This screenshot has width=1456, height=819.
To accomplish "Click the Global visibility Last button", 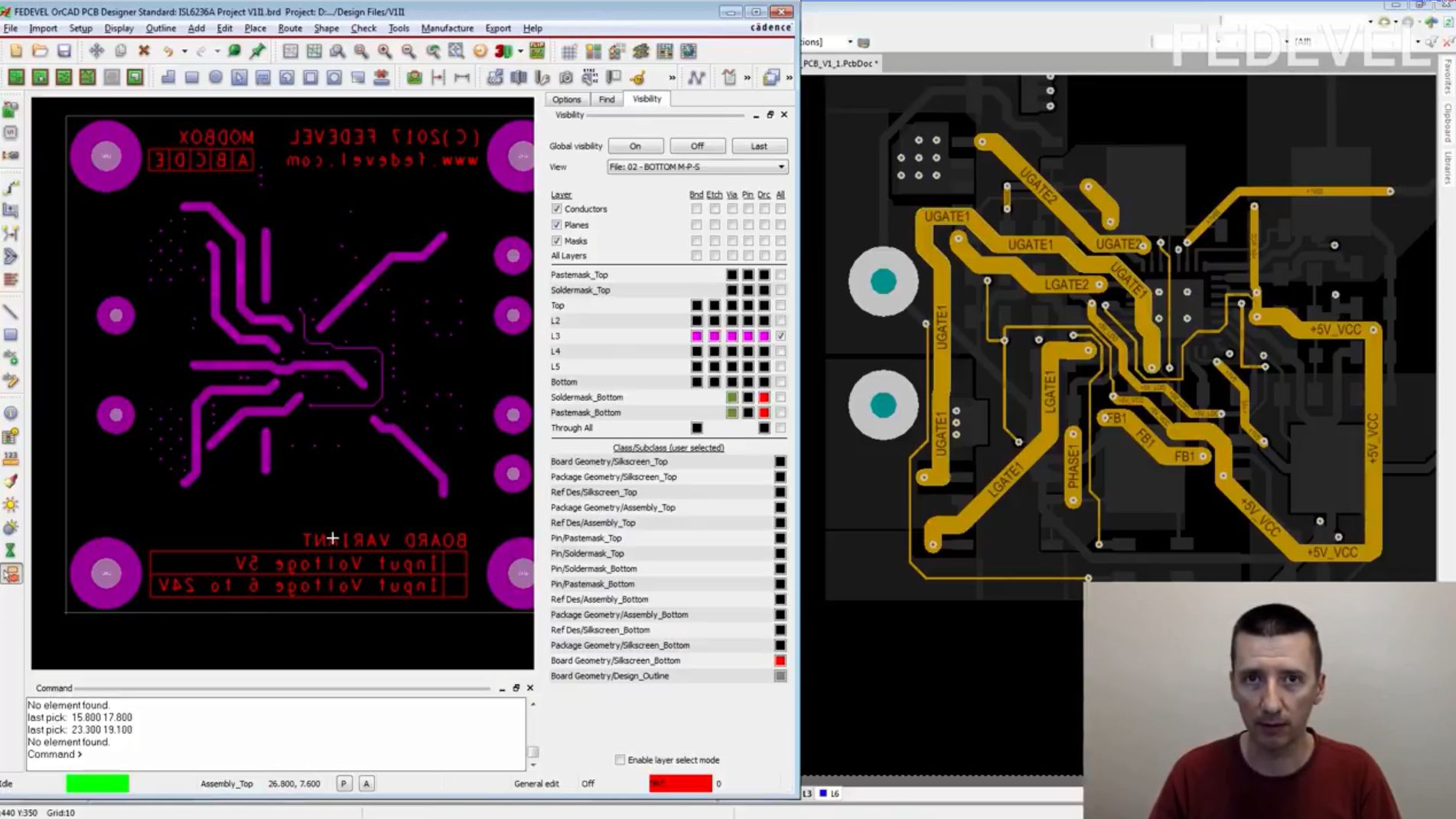I will click(x=758, y=146).
